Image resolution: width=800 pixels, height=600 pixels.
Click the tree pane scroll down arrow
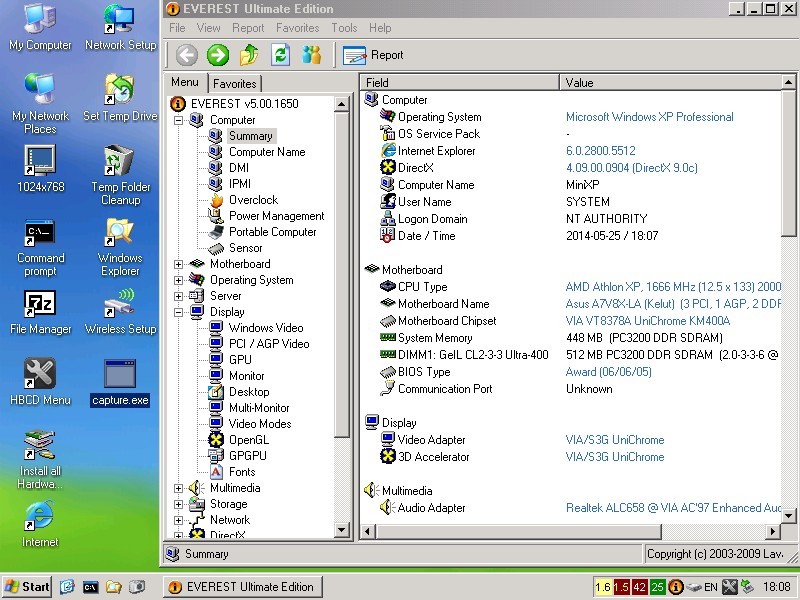pos(341,530)
